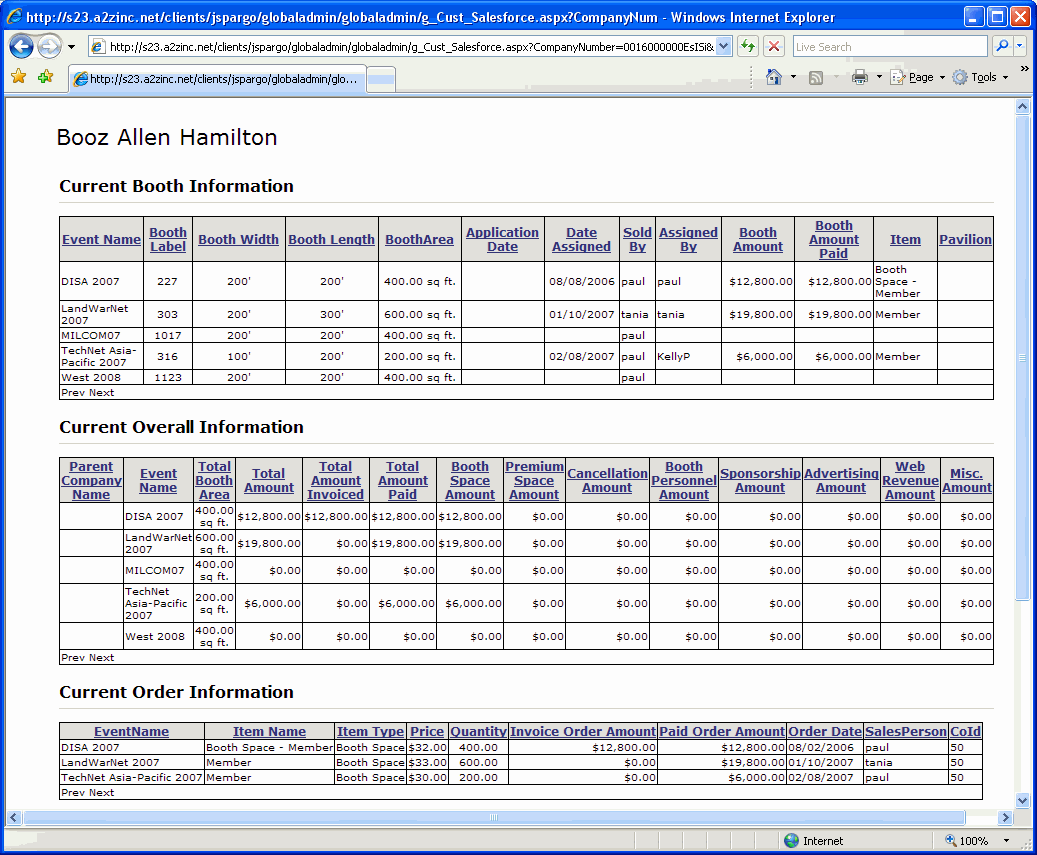This screenshot has width=1037, height=855.
Task: Sort orders by Item Type
Action: pyautogui.click(x=370, y=731)
